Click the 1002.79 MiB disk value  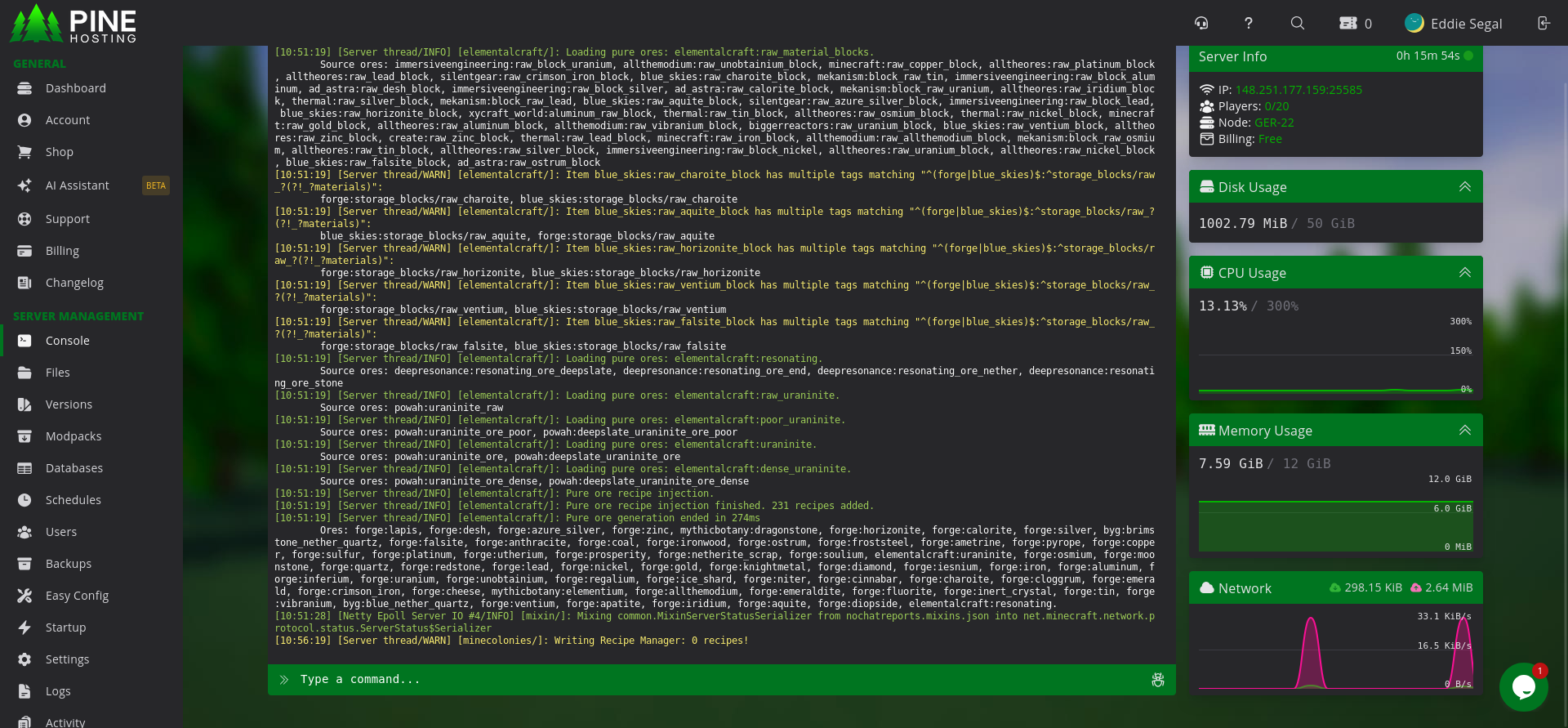click(x=1243, y=223)
